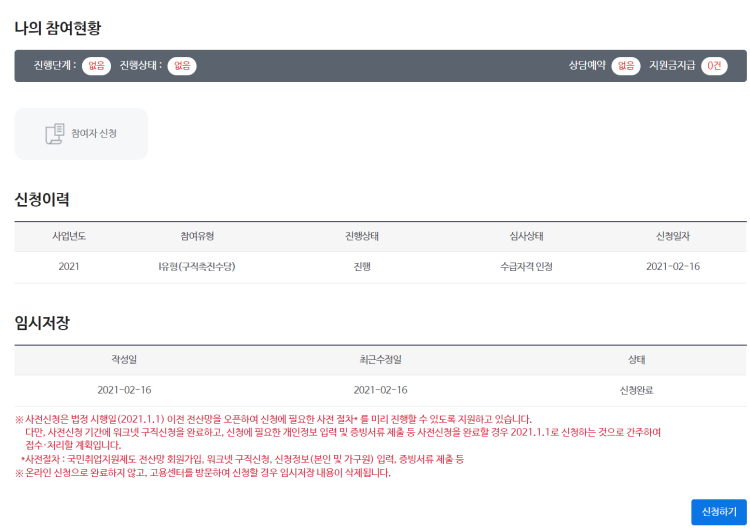Click the 심사상태 column header
Screen dimensions: 750x532
[526, 236]
